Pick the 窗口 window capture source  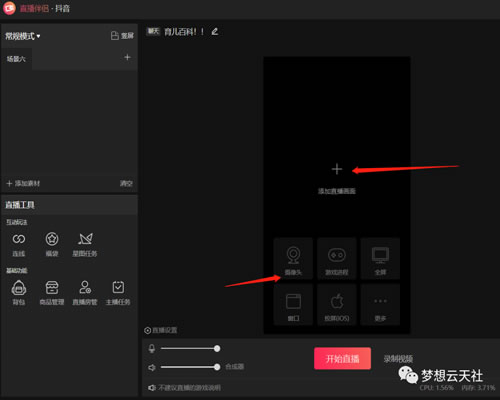coord(293,305)
